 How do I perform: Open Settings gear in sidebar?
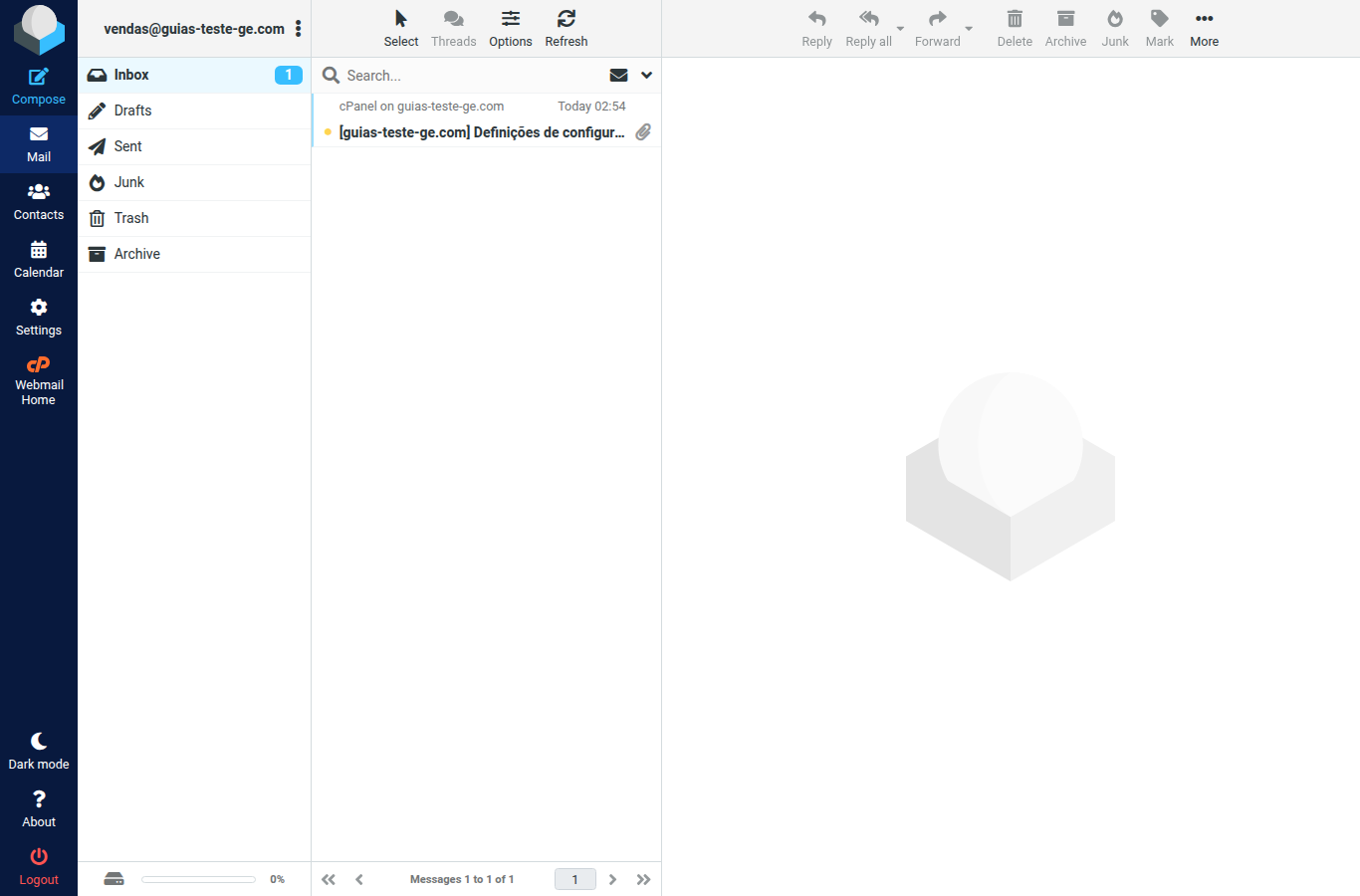tap(39, 318)
